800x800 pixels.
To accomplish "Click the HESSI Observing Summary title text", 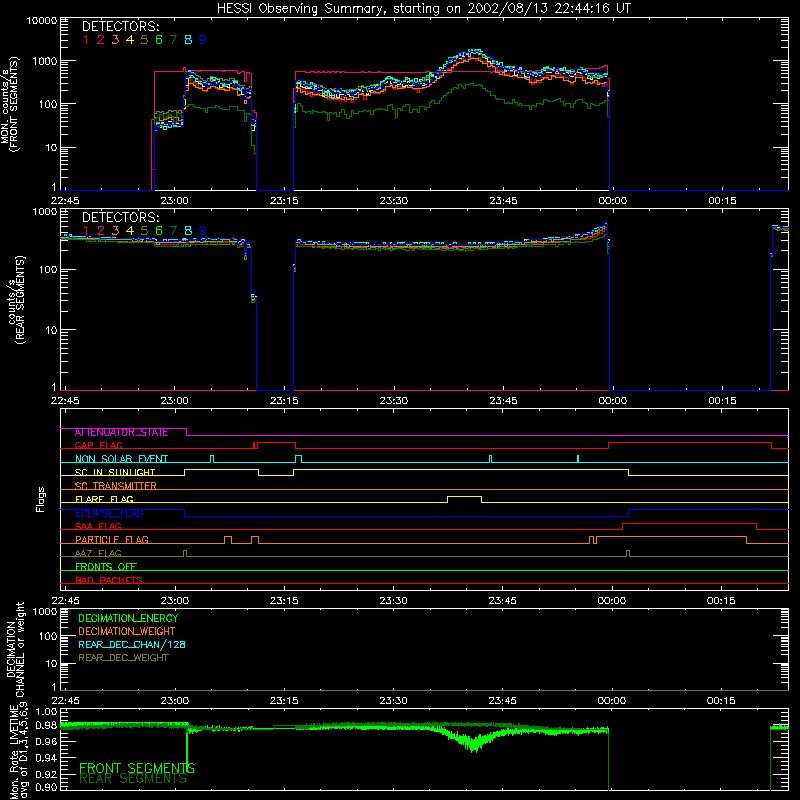I will point(423,8).
